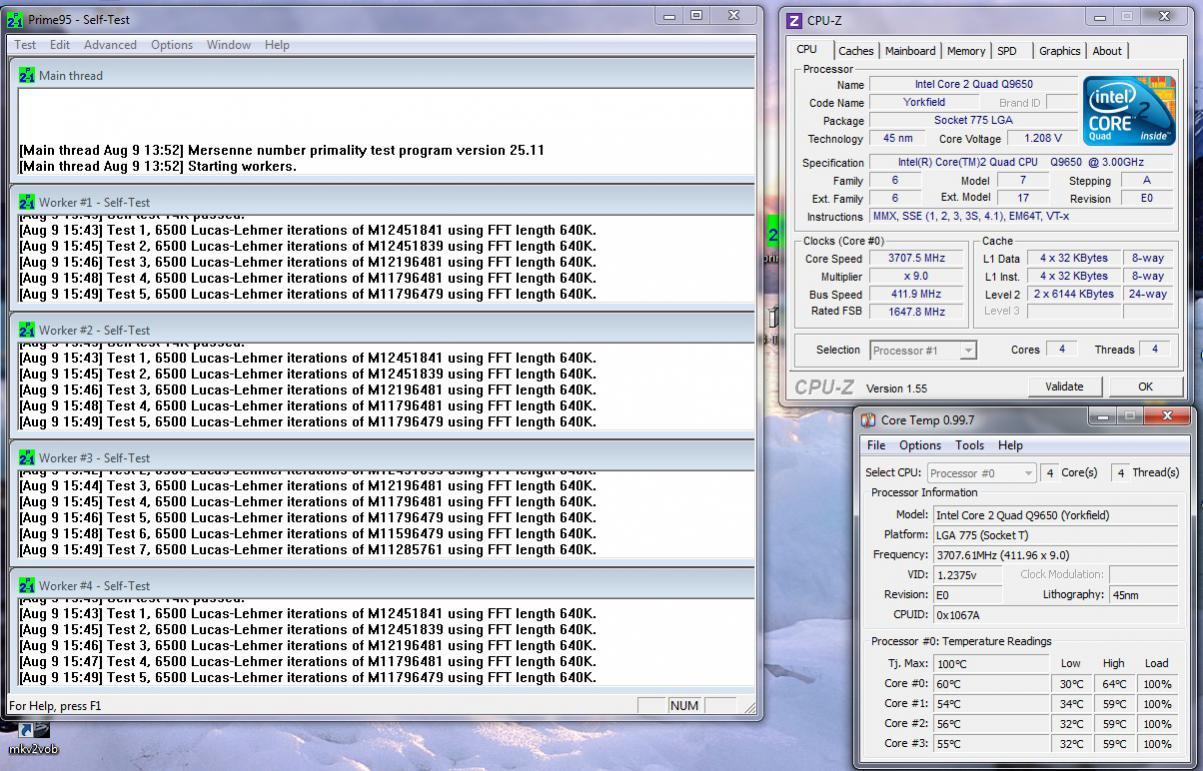1203x771 pixels.
Task: Click the Worker #4 Self-Test icon
Action: tap(27, 586)
